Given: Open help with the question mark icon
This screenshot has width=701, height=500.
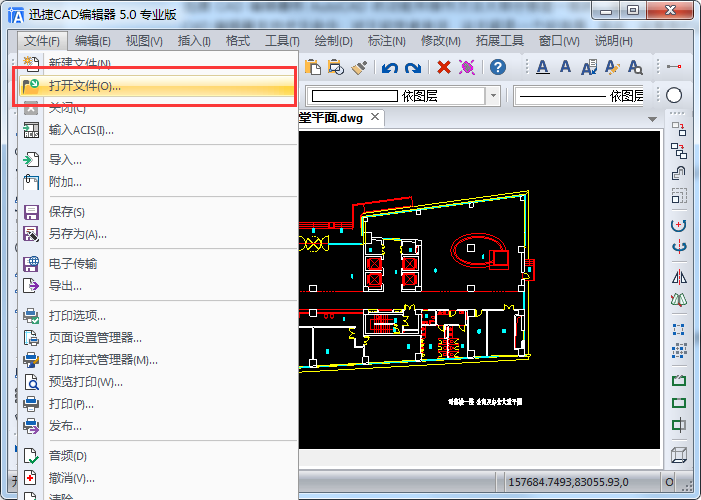Looking at the screenshot, I should [x=498, y=67].
